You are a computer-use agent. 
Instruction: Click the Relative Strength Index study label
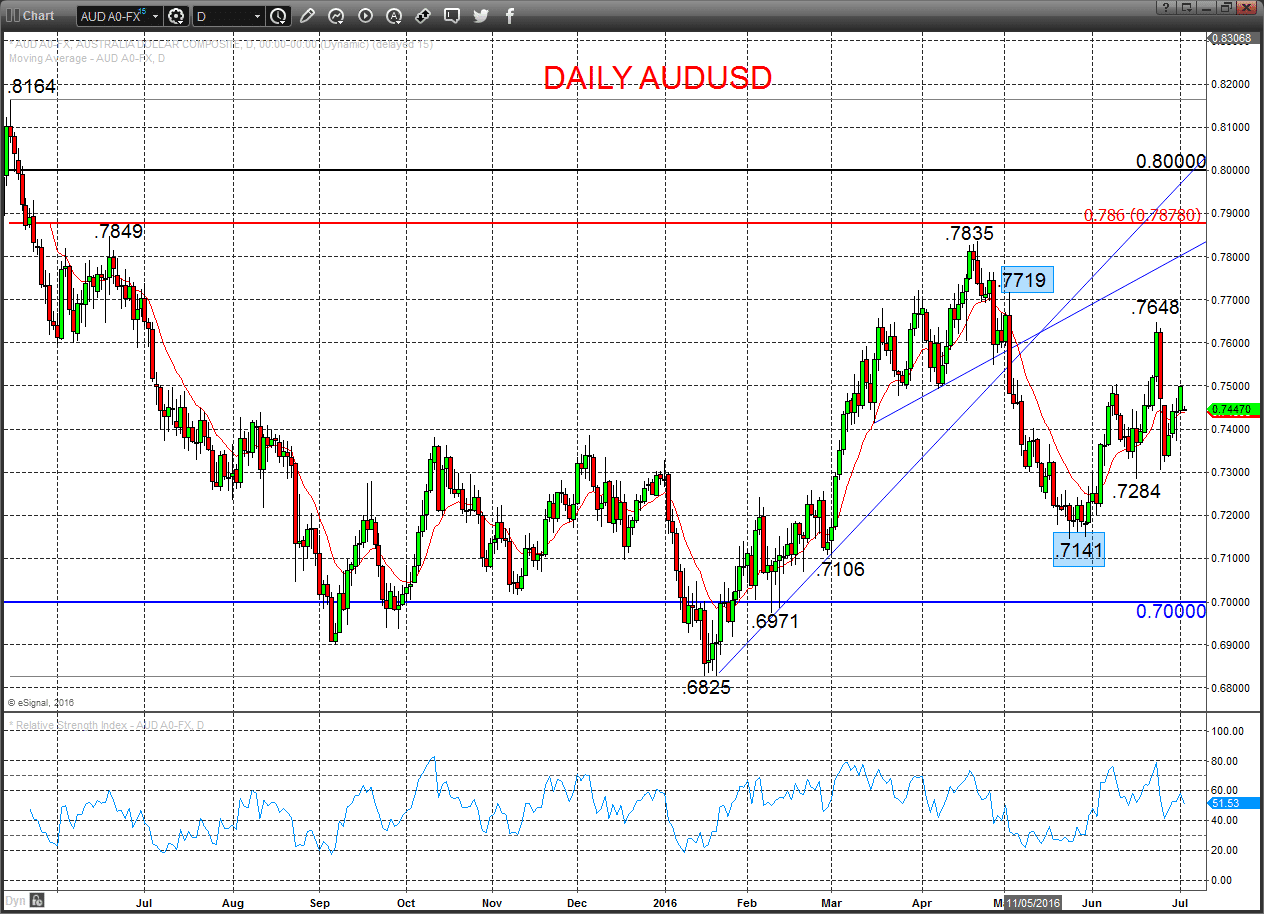click(x=106, y=724)
